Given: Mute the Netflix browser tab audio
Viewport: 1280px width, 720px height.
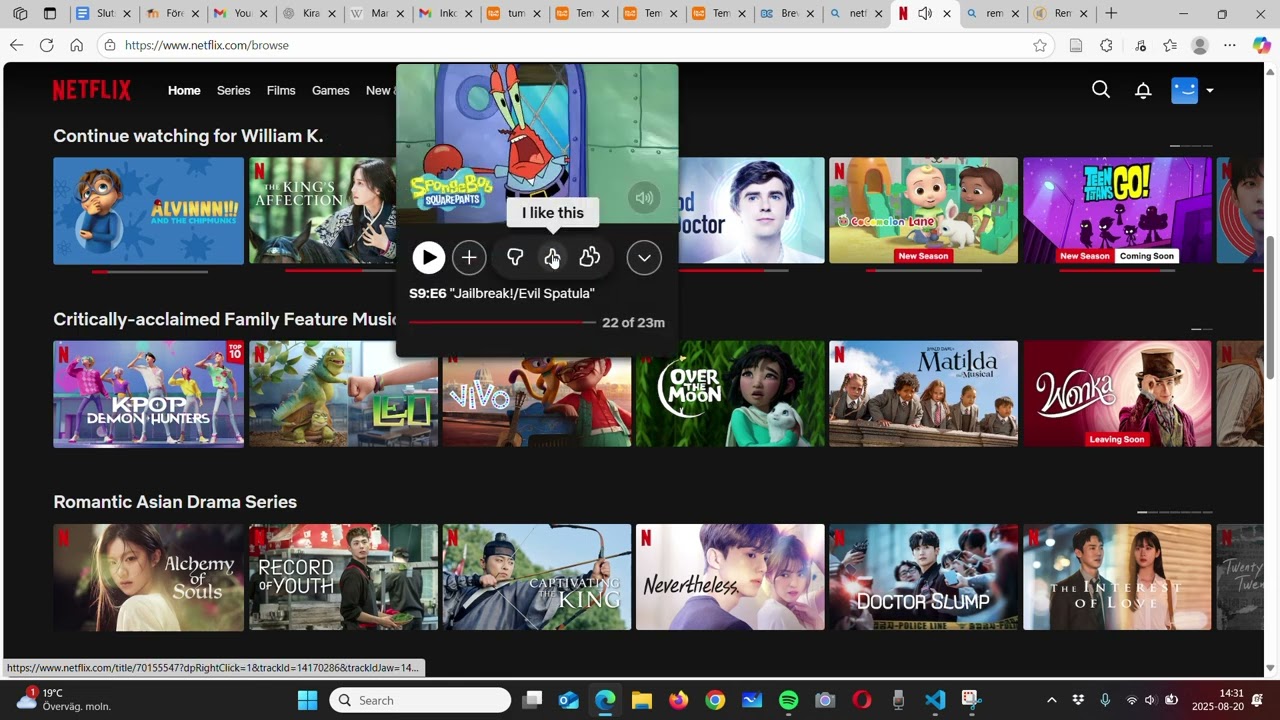Looking at the screenshot, I should (x=925, y=14).
